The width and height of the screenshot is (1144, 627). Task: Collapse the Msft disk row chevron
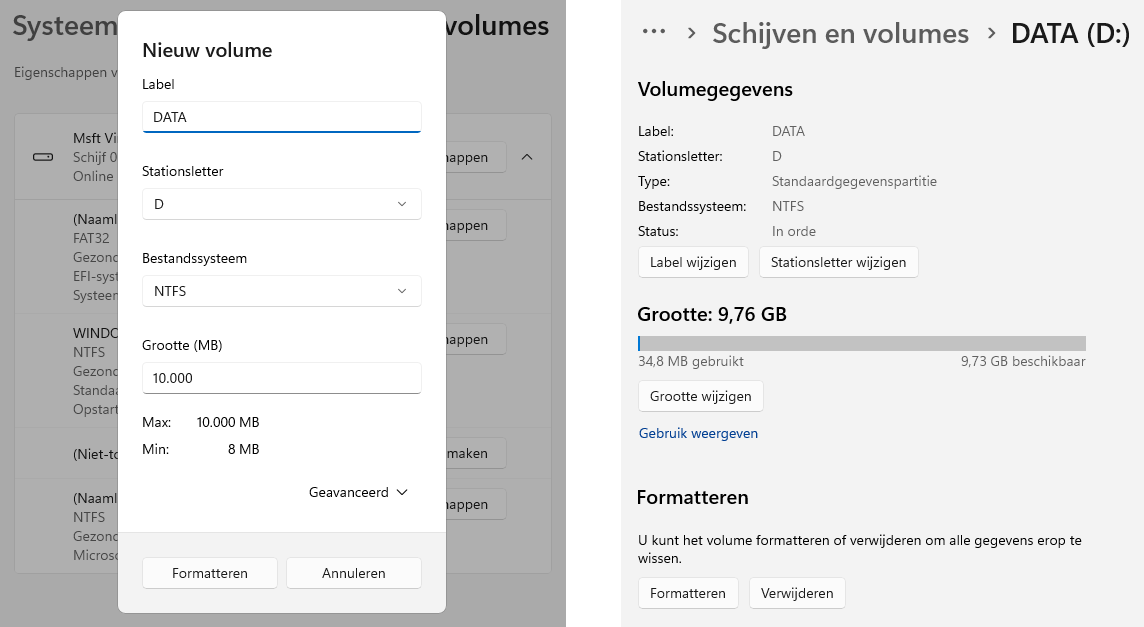(x=527, y=157)
